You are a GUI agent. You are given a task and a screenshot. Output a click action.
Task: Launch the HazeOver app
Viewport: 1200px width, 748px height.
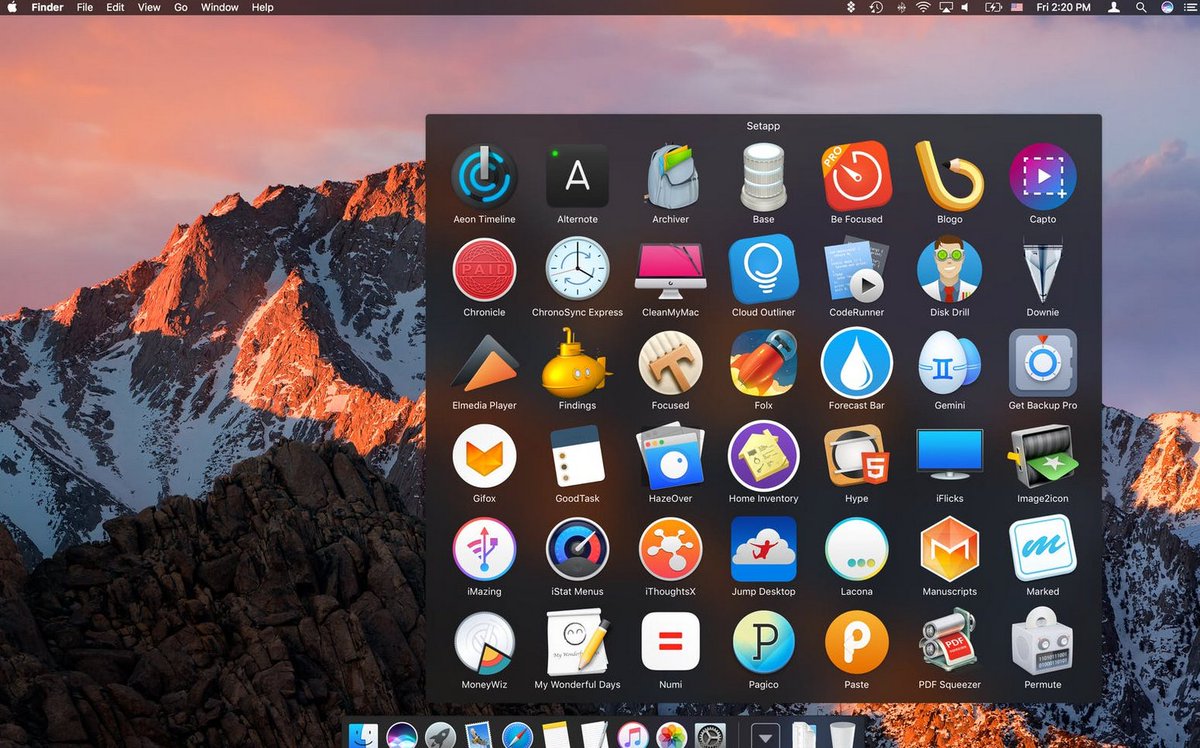[670, 455]
